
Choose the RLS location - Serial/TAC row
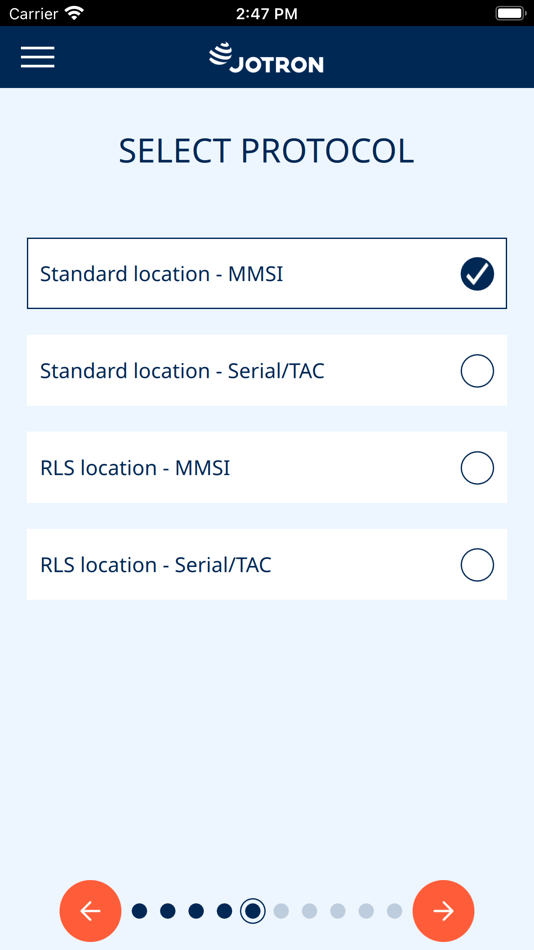(x=267, y=564)
